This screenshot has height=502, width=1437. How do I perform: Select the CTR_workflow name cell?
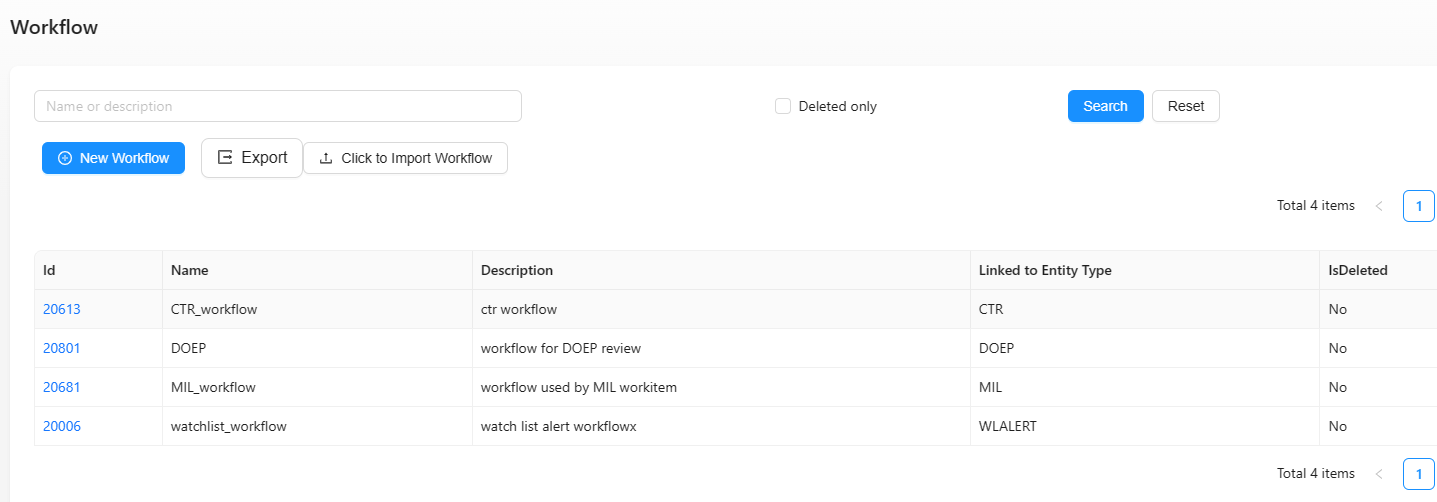pos(317,309)
